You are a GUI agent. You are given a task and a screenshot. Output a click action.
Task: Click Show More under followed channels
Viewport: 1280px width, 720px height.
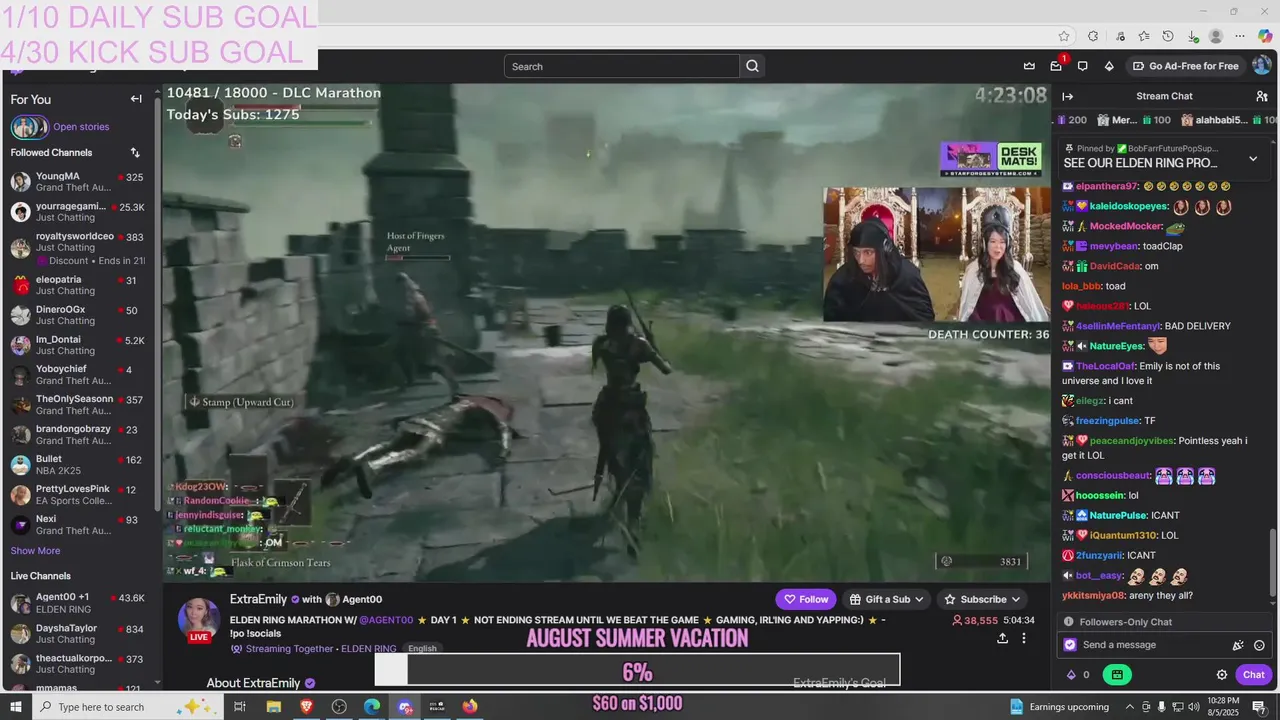point(35,551)
